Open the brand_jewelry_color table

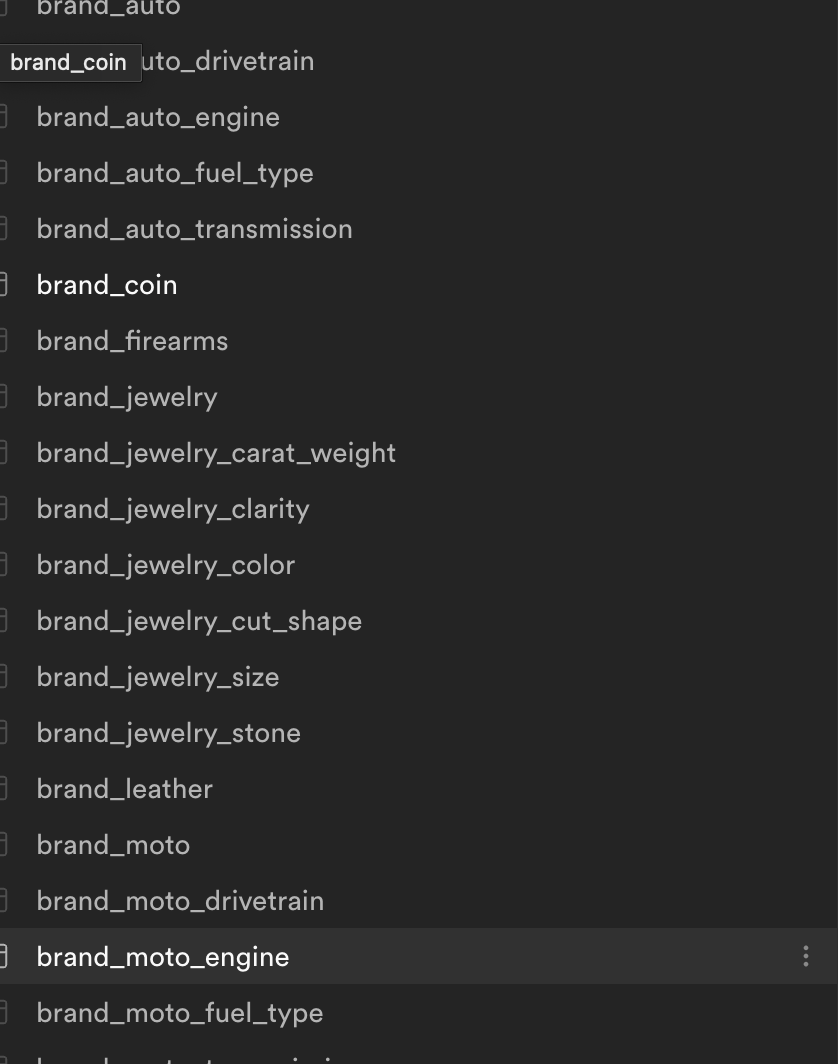coord(166,565)
